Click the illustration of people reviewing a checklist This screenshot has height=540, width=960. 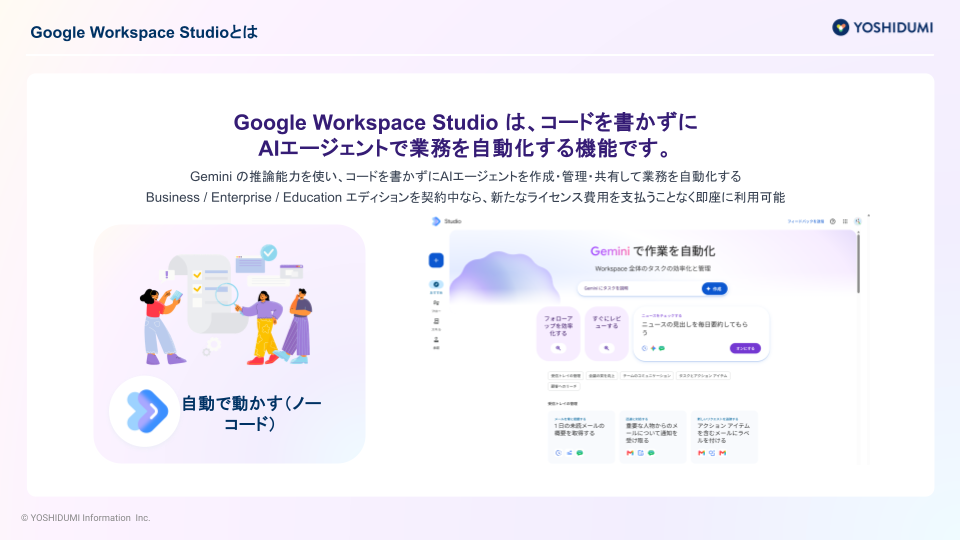[228, 304]
